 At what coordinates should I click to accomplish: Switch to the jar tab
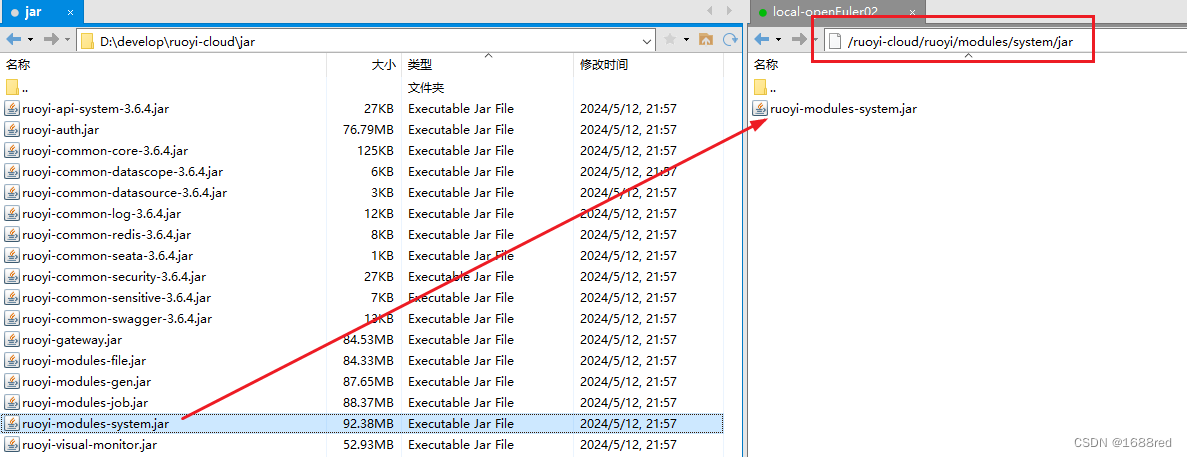[33, 12]
